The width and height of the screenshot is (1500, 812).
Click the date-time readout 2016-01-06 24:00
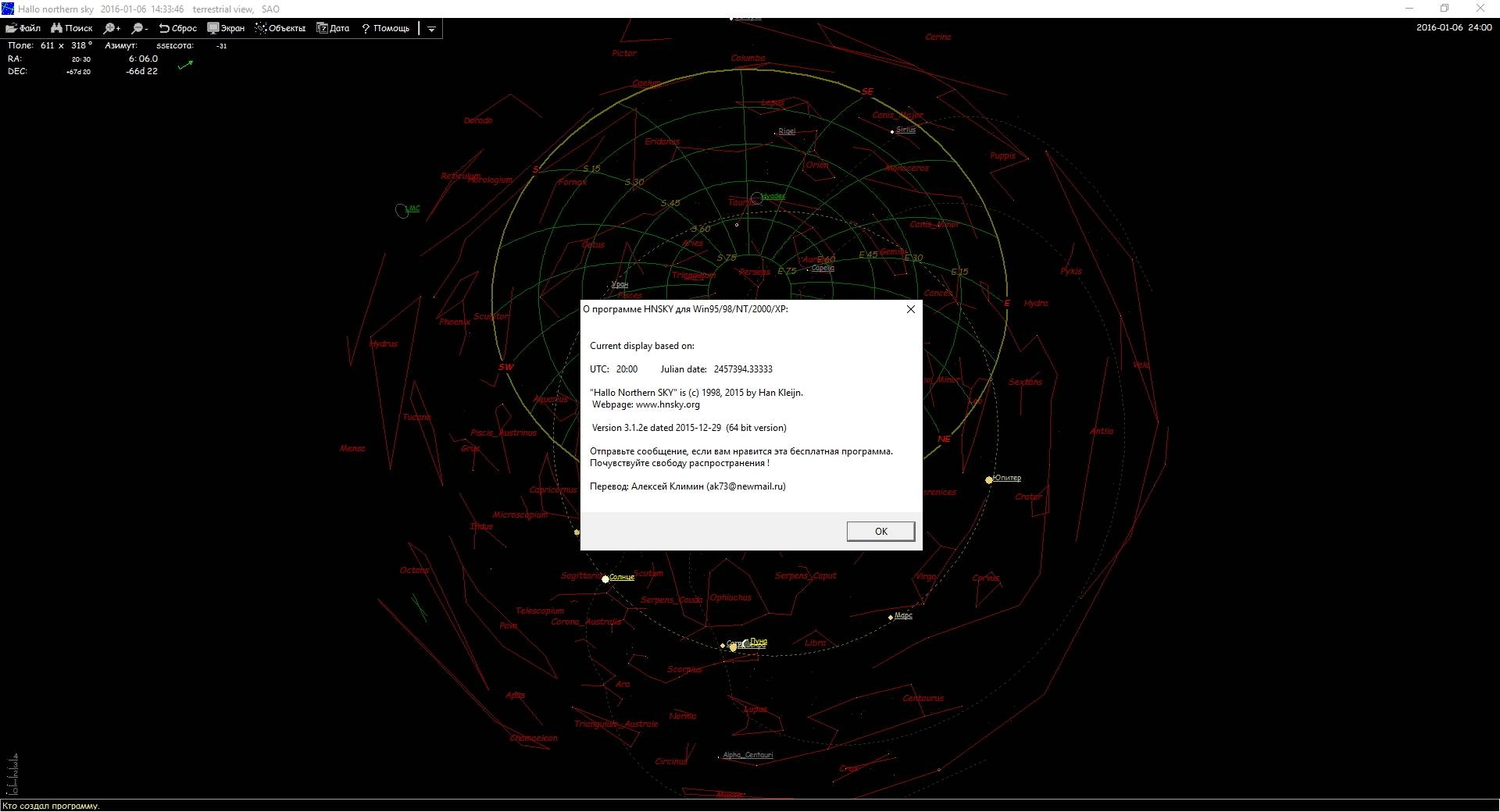pos(1454,27)
